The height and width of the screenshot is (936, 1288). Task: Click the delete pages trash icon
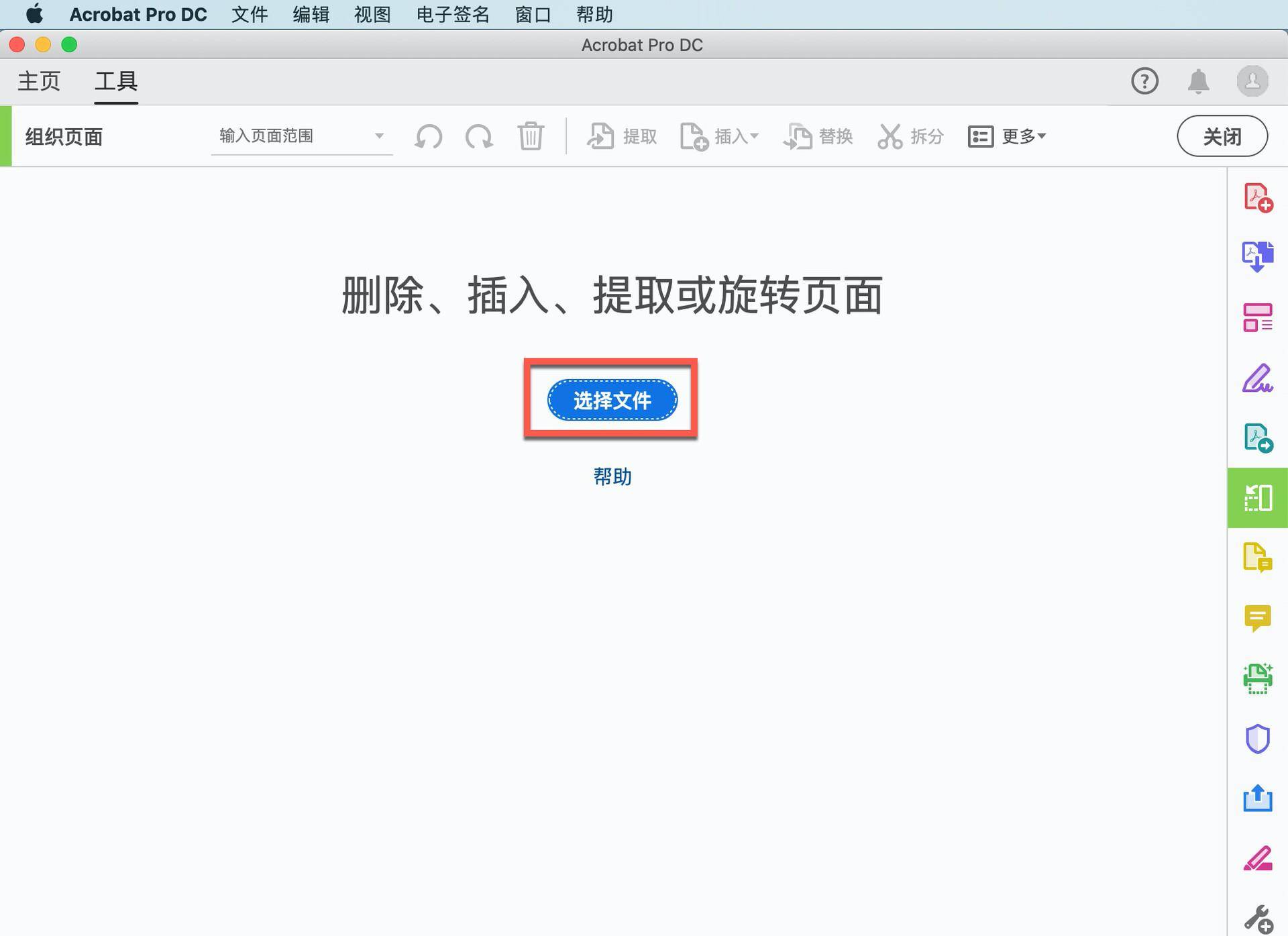coord(530,136)
